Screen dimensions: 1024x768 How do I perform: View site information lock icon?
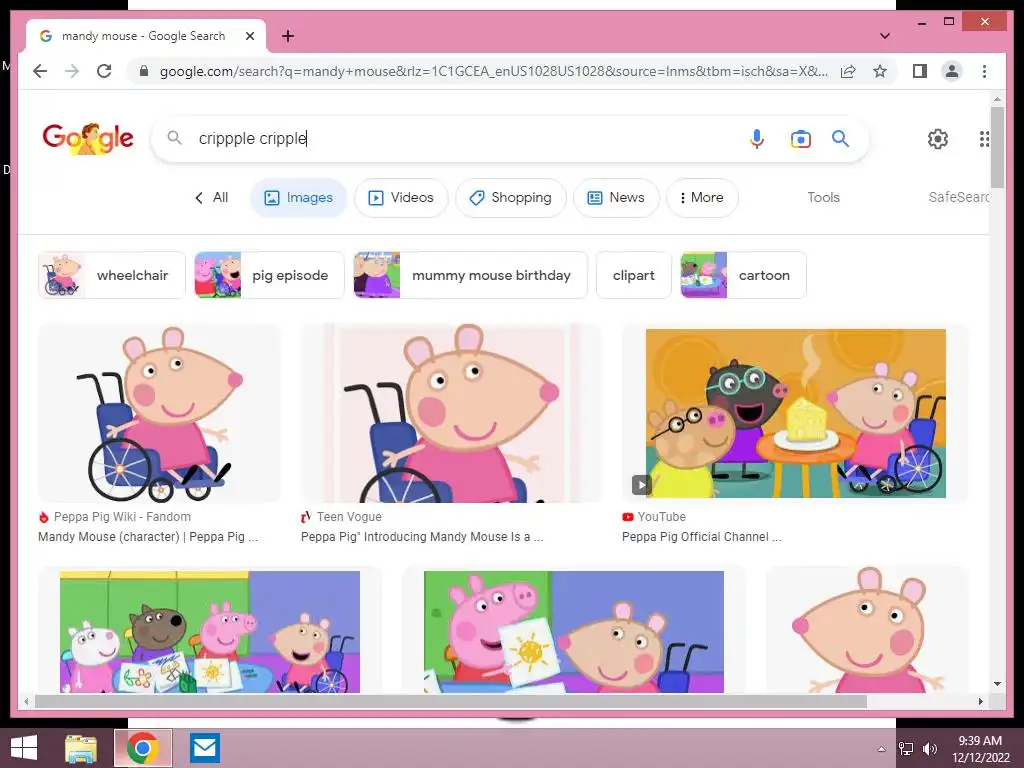point(144,71)
